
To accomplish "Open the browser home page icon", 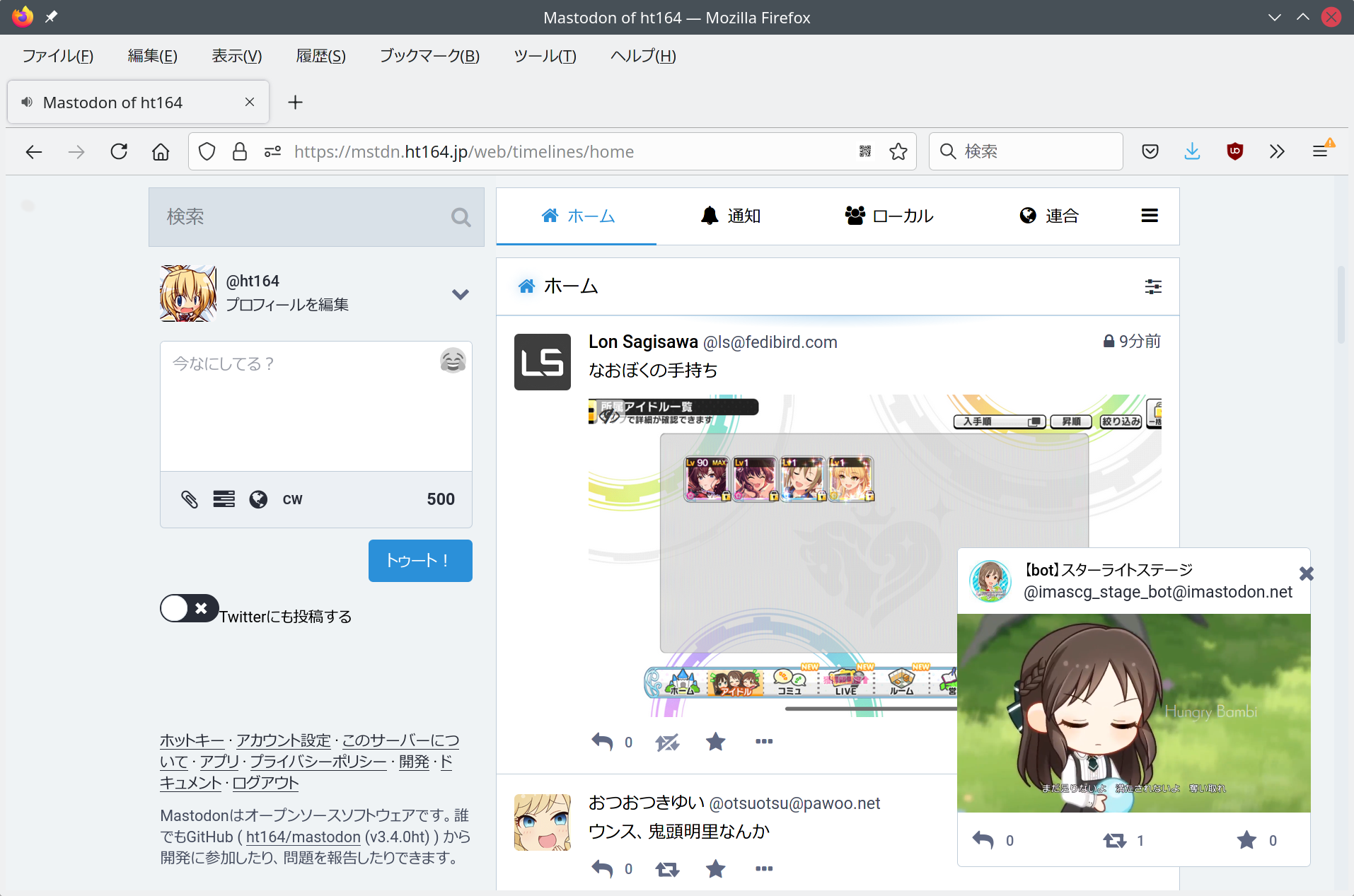I will (161, 151).
